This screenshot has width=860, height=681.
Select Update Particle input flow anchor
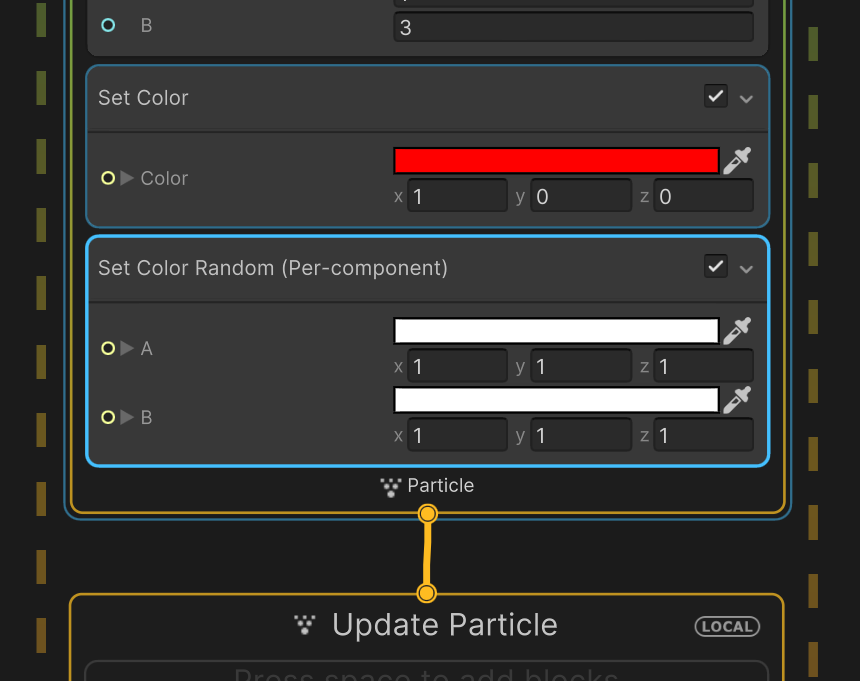[427, 593]
